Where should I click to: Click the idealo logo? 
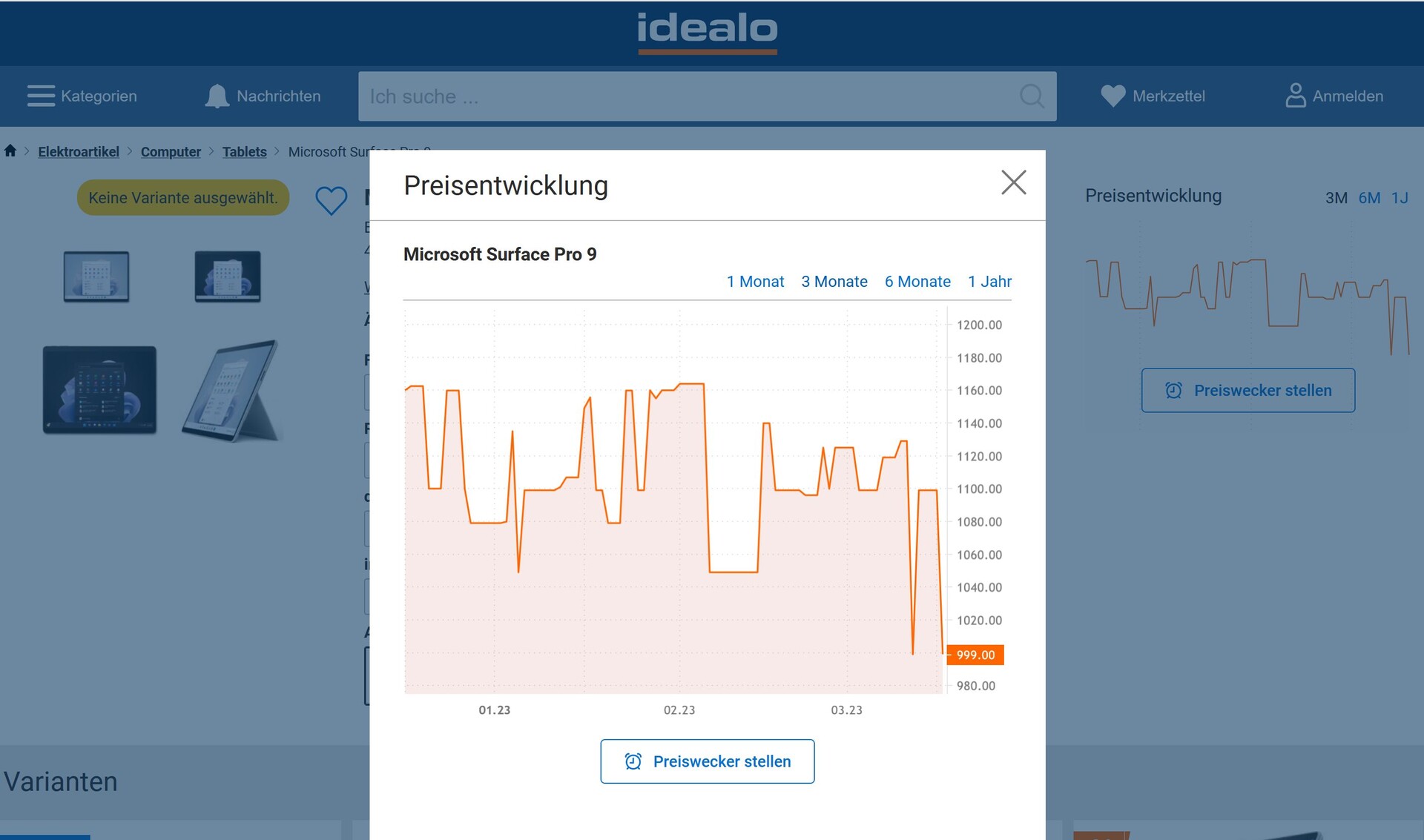point(707,31)
